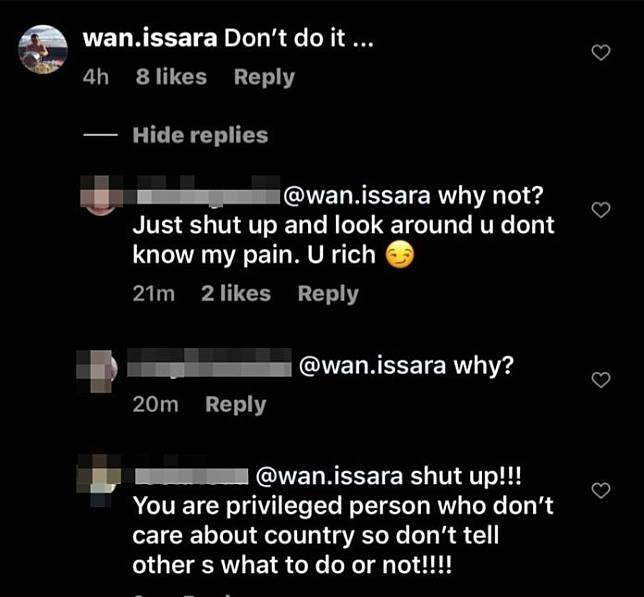Reply to the wan.issara 4h comment
Image resolution: width=644 pixels, height=597 pixels.
coord(264,77)
